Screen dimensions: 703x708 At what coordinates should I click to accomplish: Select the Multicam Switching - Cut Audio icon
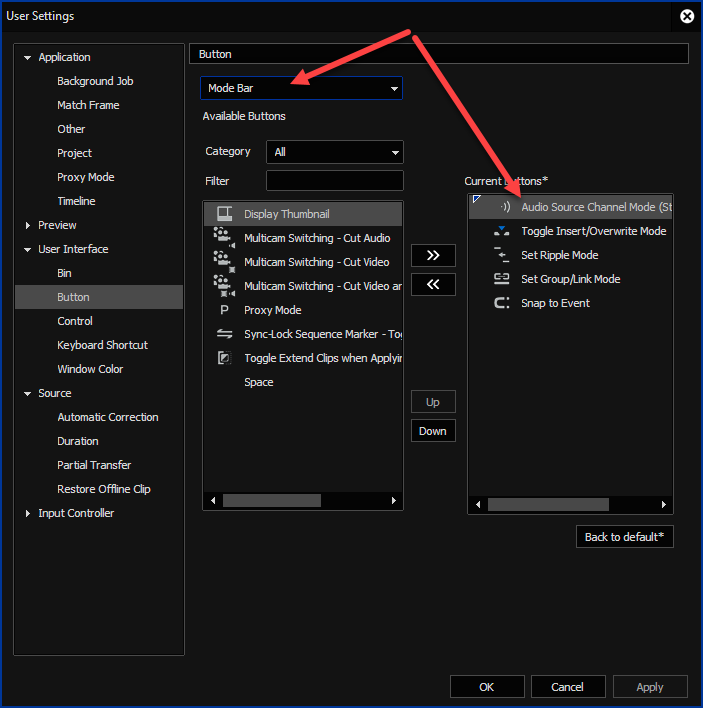[x=224, y=238]
